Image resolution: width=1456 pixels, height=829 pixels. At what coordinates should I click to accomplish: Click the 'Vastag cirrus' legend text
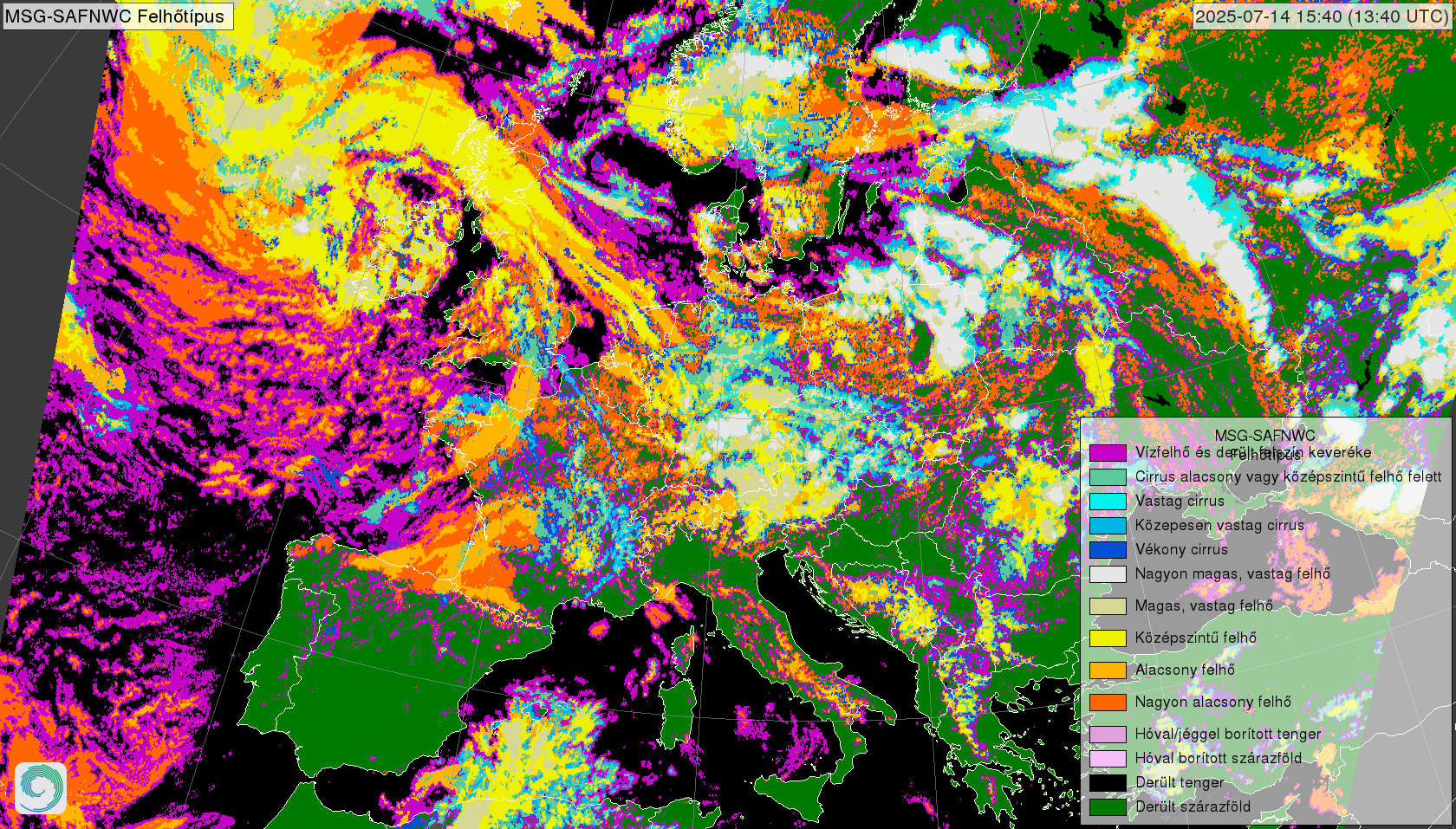[1180, 501]
